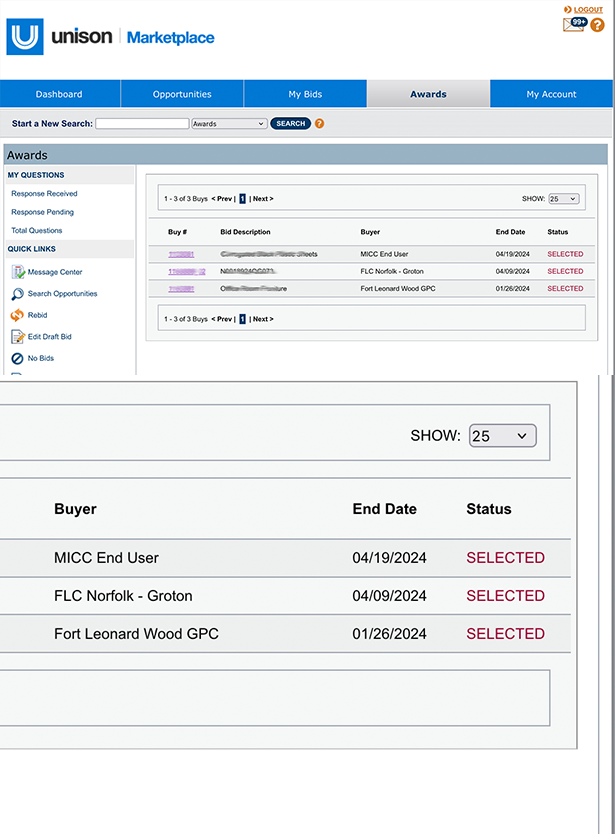Viewport: 615px width, 834px height.
Task: Open the No Bids link
Action: [x=40, y=358]
